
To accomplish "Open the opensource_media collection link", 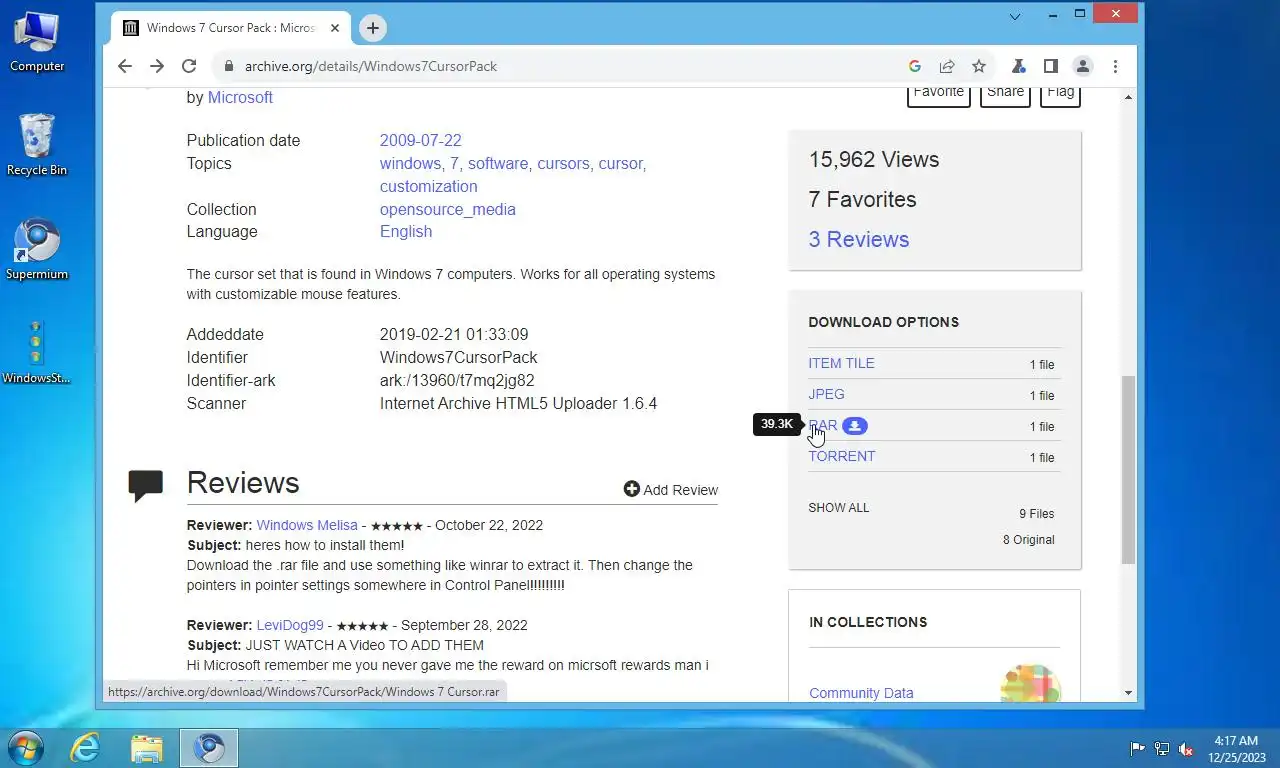I will click(x=448, y=210).
